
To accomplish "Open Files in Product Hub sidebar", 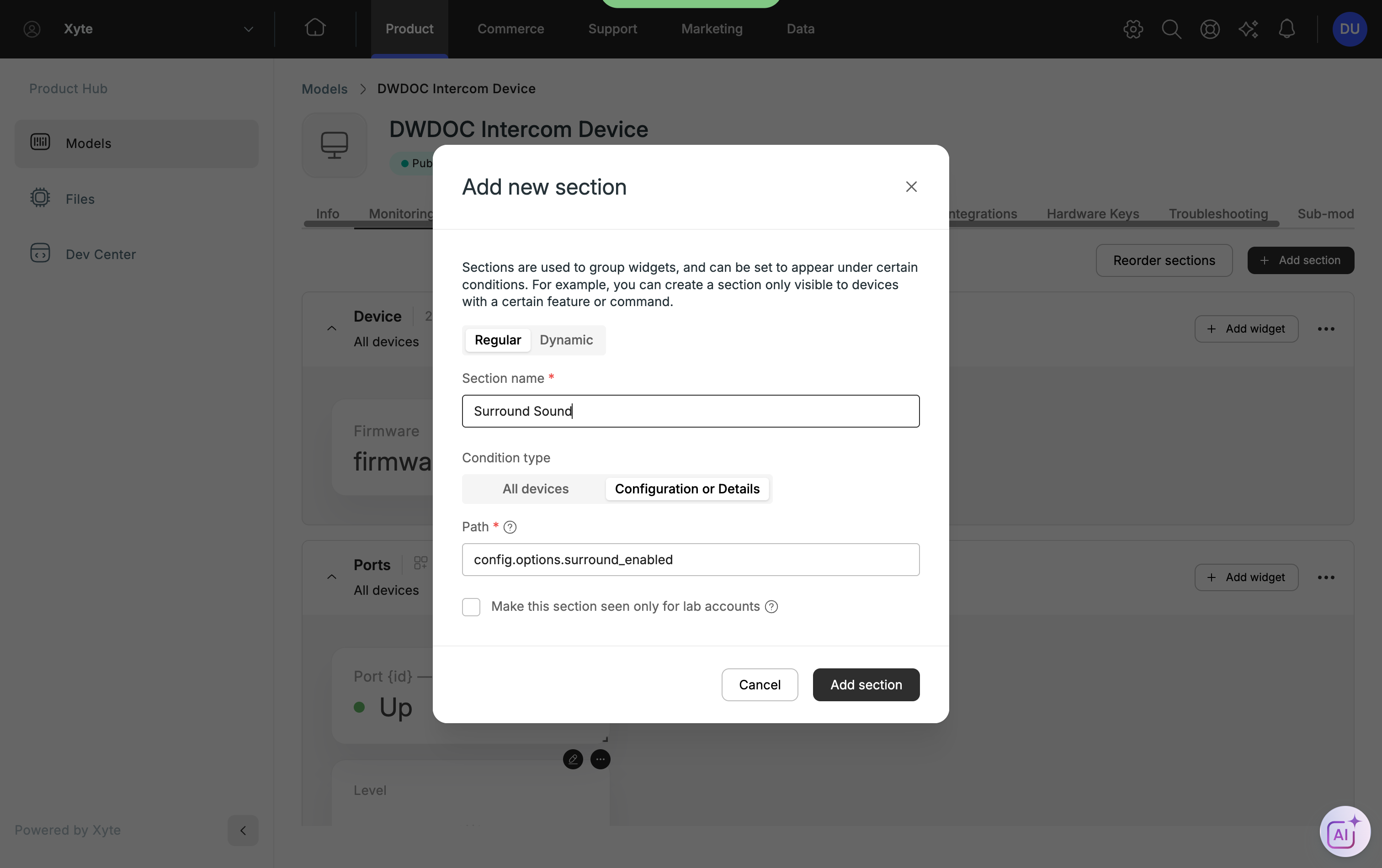I will click(137, 199).
